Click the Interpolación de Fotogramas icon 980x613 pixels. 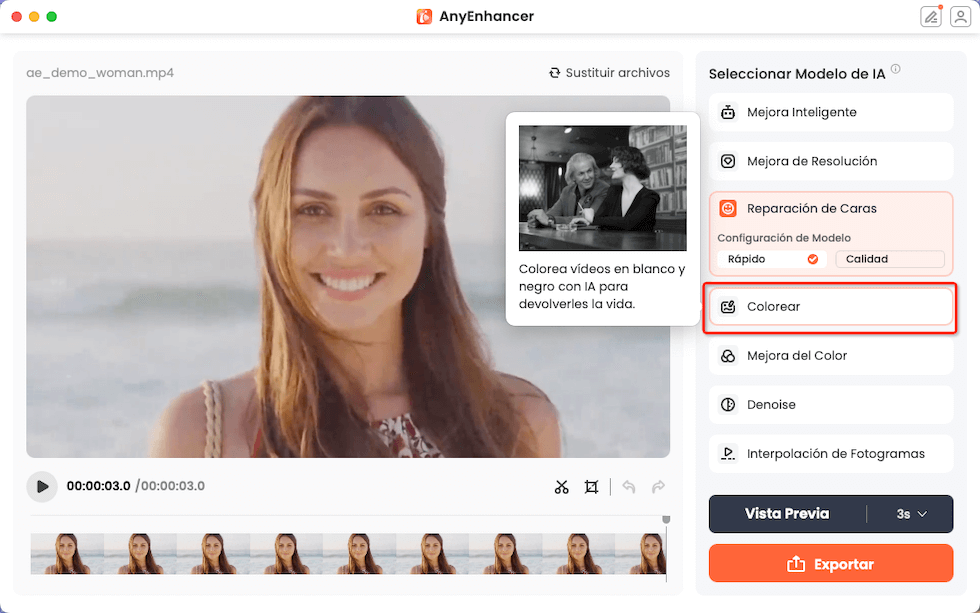(x=727, y=453)
